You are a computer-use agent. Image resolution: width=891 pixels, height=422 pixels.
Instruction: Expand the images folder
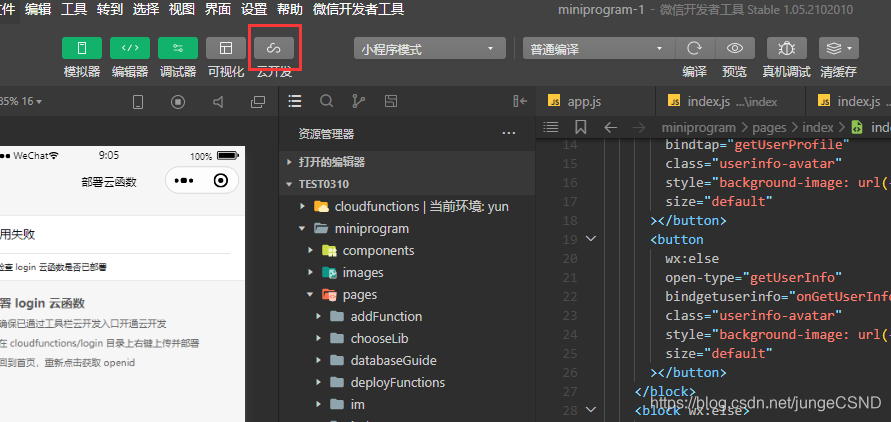click(x=407, y=273)
